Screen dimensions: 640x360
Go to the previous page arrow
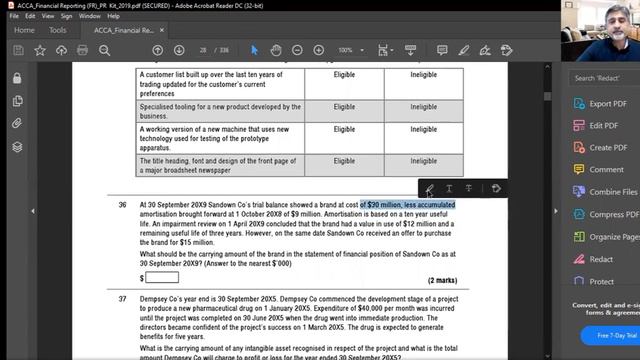(x=158, y=50)
